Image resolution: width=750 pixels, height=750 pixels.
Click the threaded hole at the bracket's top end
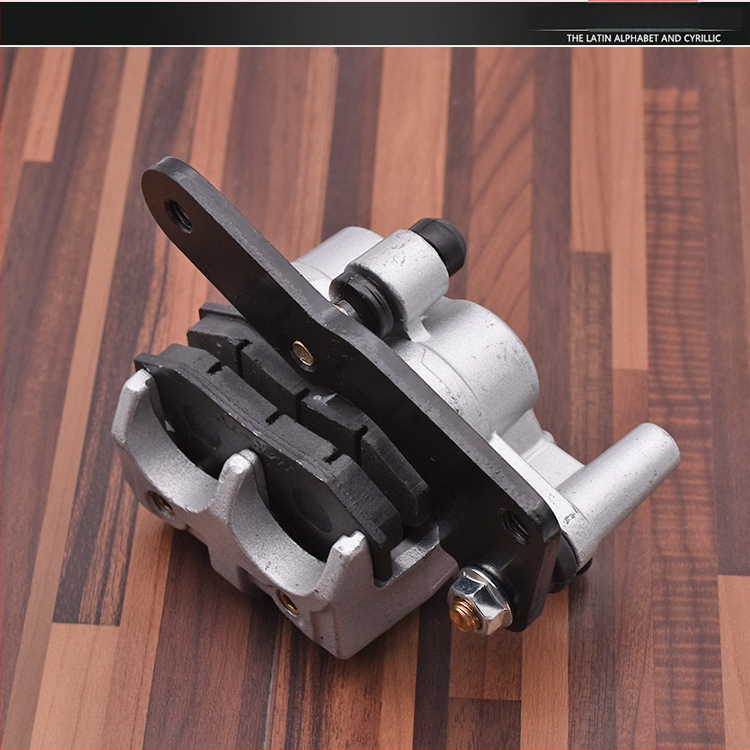click(178, 216)
